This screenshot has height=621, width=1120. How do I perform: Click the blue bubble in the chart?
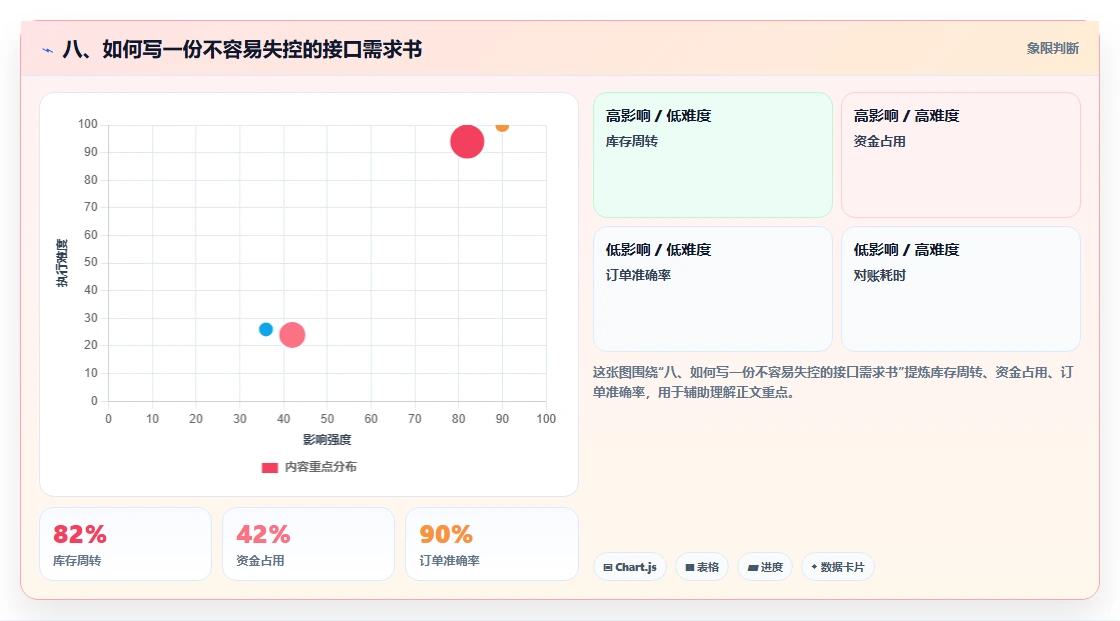[x=266, y=329]
